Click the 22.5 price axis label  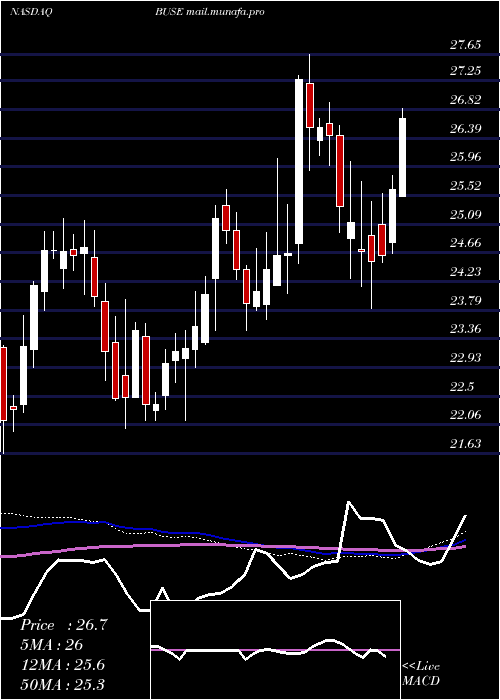(461, 386)
